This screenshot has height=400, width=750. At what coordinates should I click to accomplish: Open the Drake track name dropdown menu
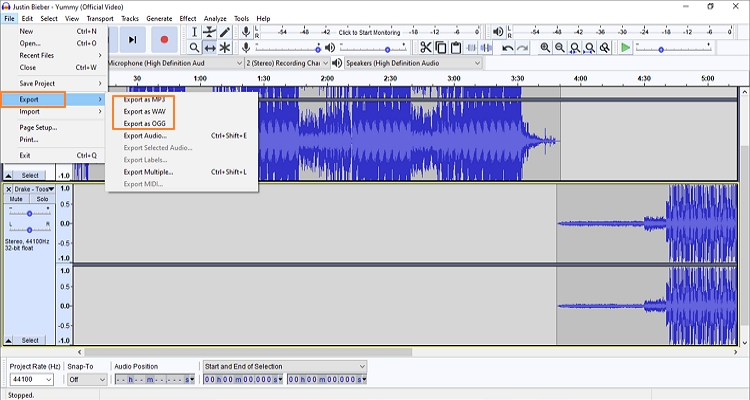(x=34, y=189)
